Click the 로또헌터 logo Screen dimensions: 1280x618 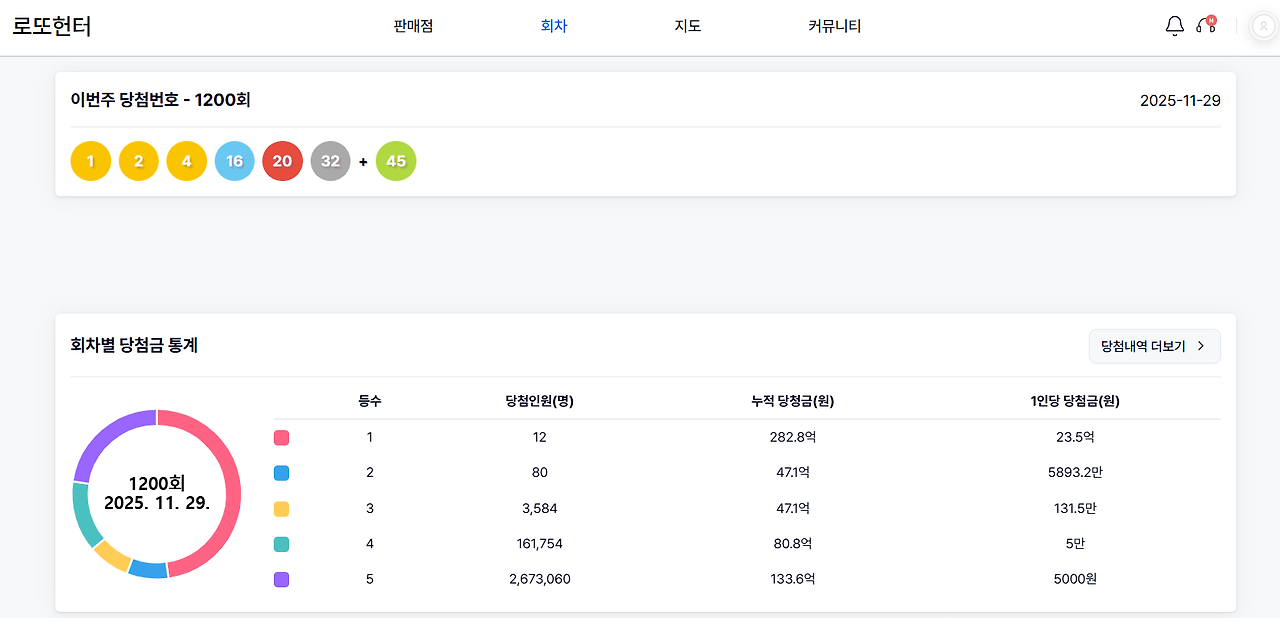pos(52,26)
